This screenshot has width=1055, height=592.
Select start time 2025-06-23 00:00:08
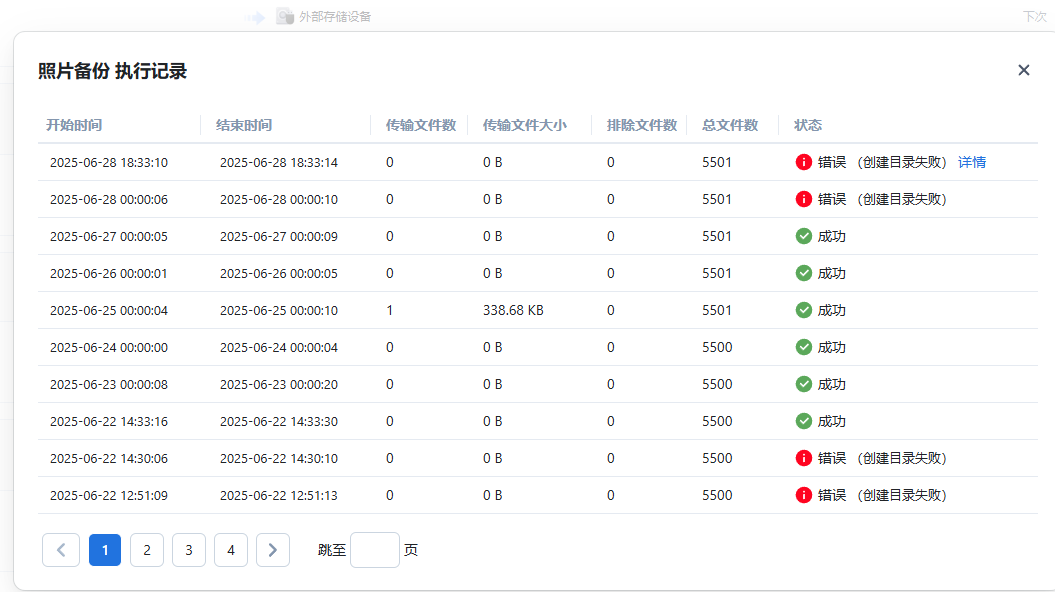coord(109,384)
